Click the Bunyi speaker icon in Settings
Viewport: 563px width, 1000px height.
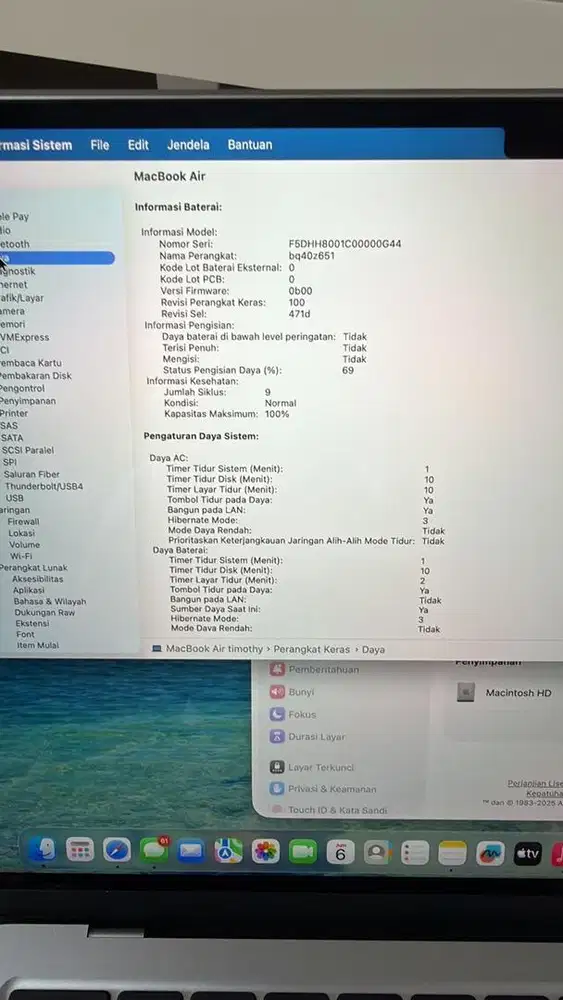(x=277, y=691)
